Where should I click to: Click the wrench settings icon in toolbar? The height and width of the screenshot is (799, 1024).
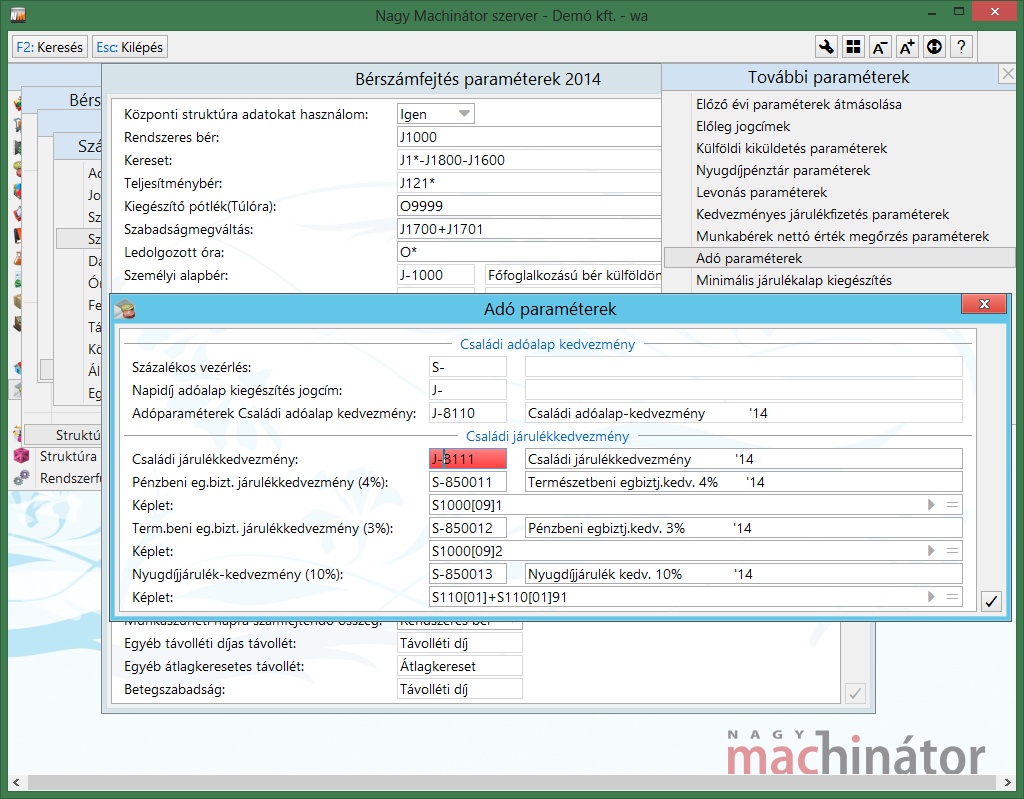coord(826,47)
